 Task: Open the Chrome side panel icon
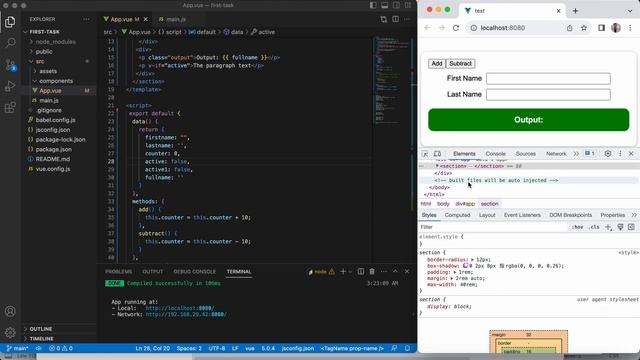(601, 28)
